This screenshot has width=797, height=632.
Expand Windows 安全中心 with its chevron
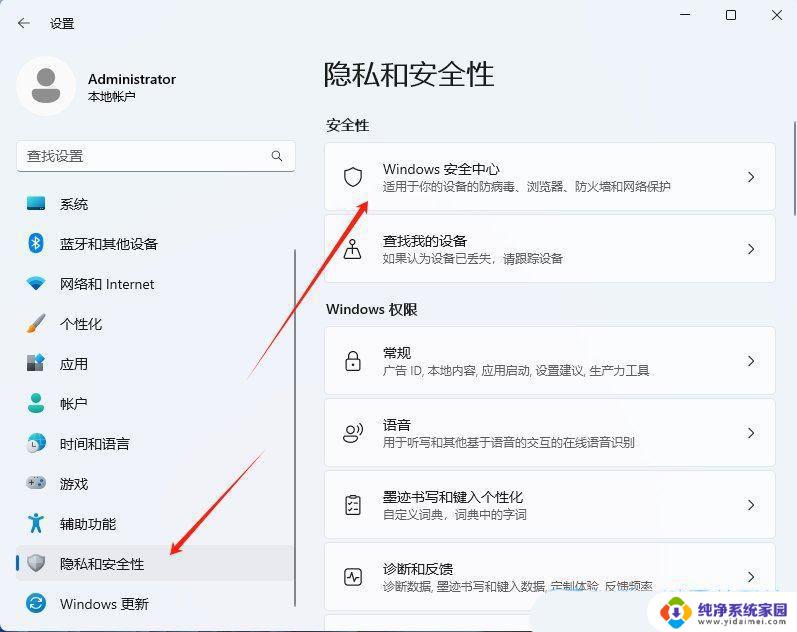751,177
